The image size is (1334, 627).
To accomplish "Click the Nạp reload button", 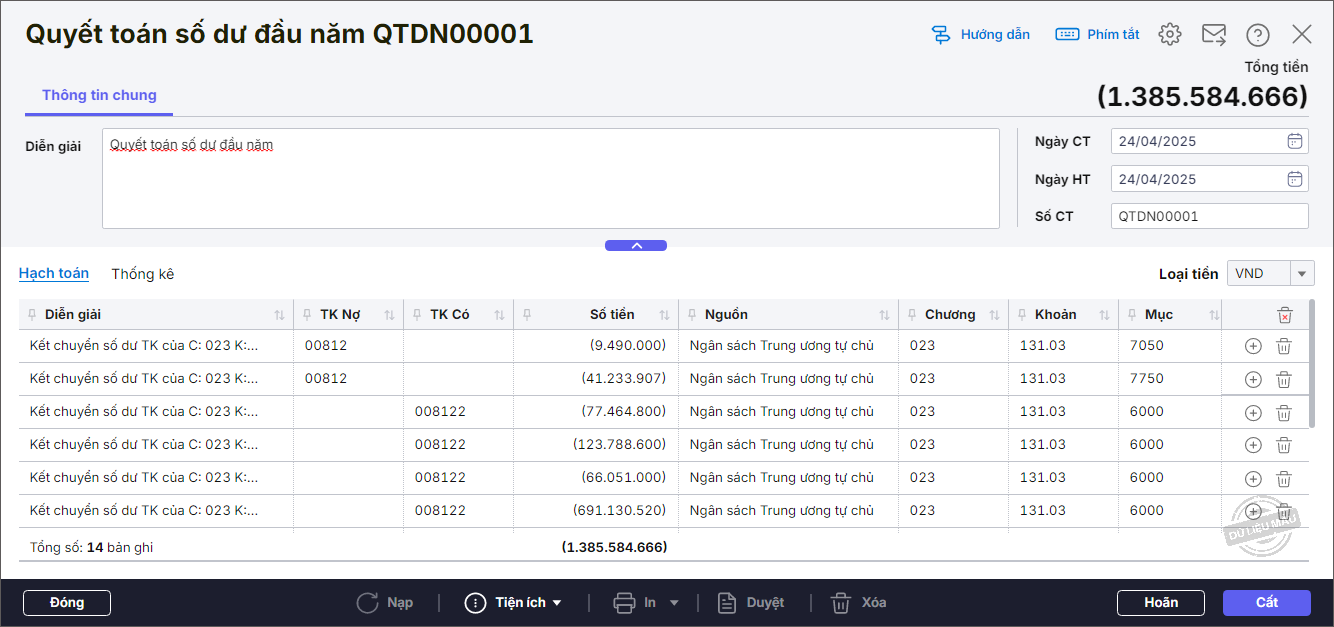I will (386, 603).
